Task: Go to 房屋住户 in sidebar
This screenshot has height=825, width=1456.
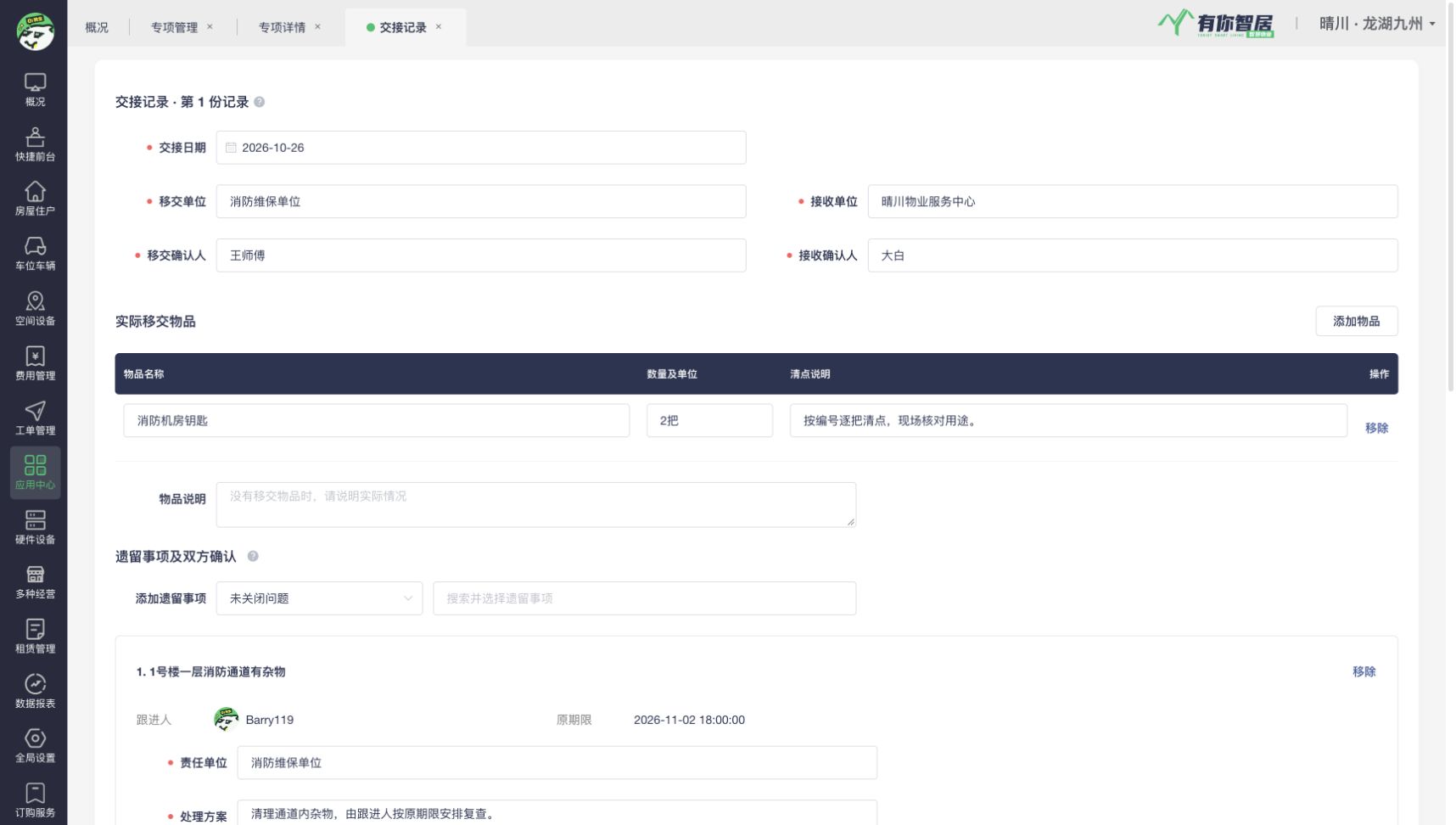Action: pos(35,199)
